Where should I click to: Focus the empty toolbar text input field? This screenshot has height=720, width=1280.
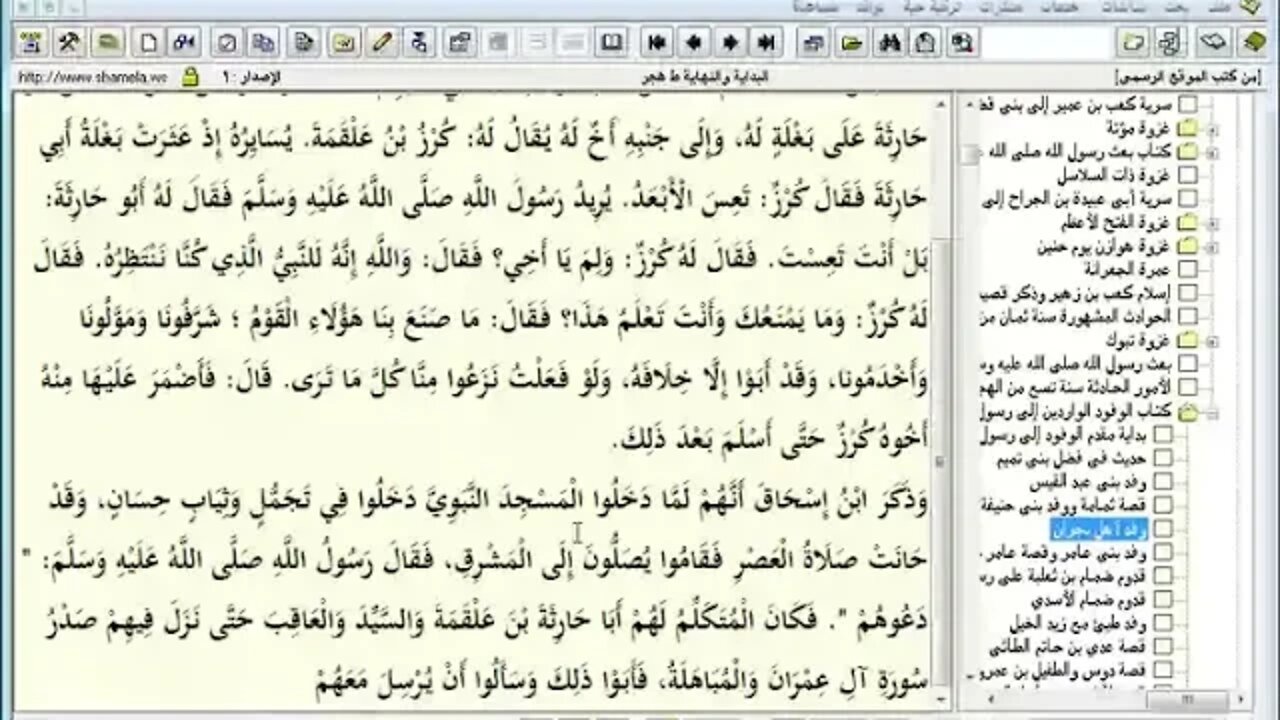(x=1046, y=43)
